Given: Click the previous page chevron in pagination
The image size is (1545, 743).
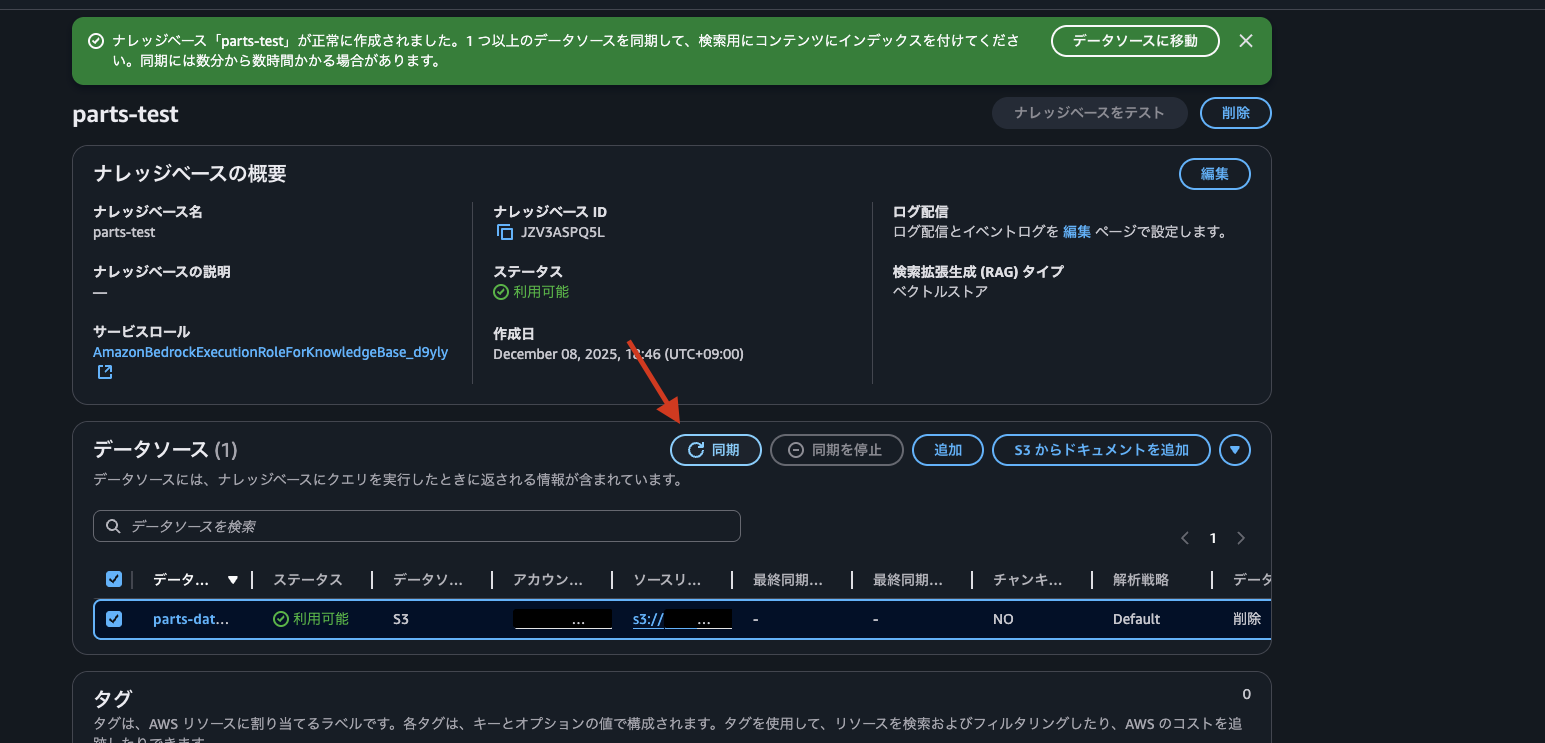Looking at the screenshot, I should point(1185,537).
